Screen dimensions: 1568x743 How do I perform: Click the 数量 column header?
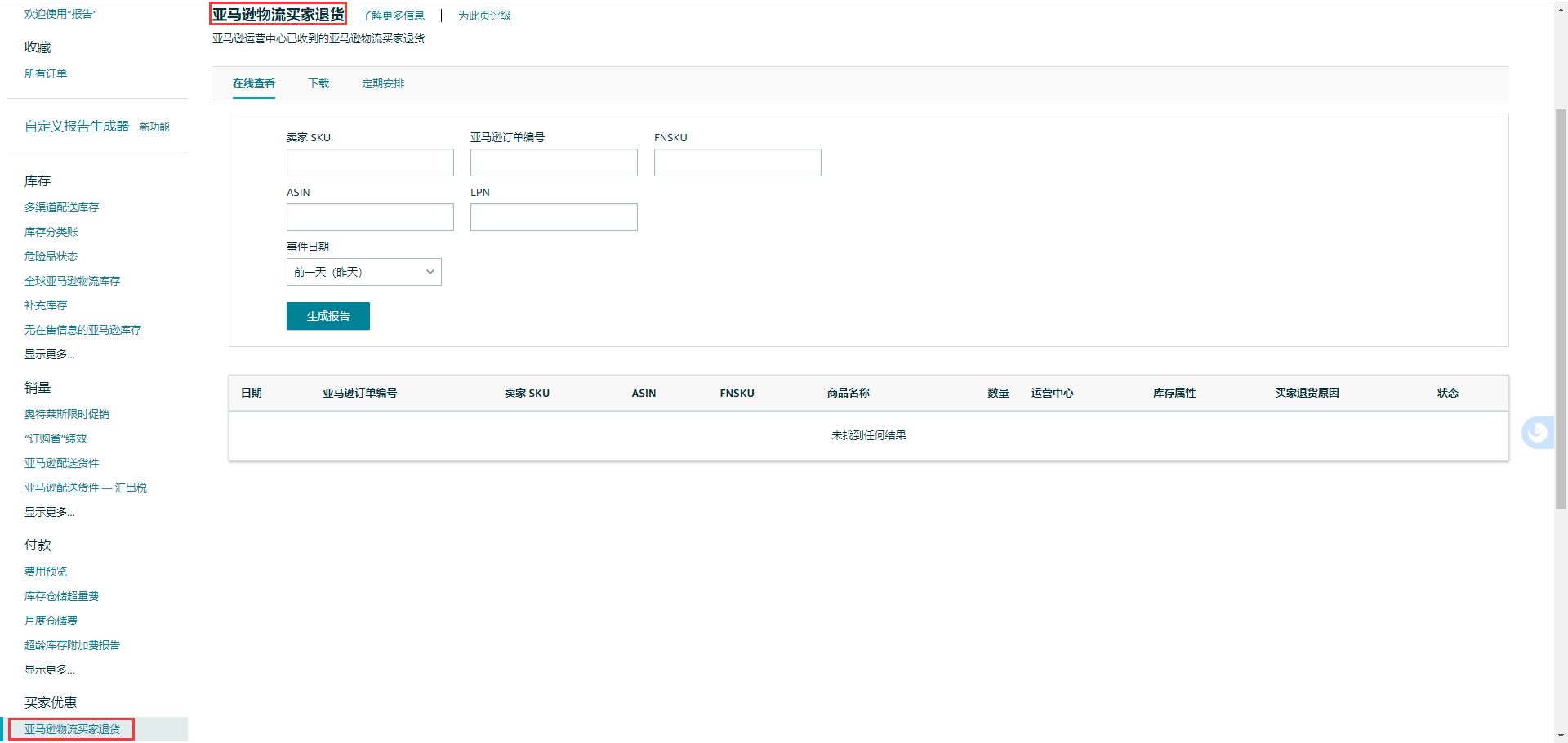tap(998, 393)
